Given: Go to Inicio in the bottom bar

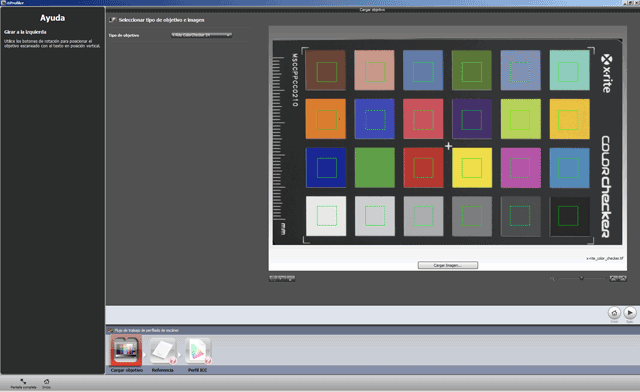Looking at the screenshot, I should 47,383.
